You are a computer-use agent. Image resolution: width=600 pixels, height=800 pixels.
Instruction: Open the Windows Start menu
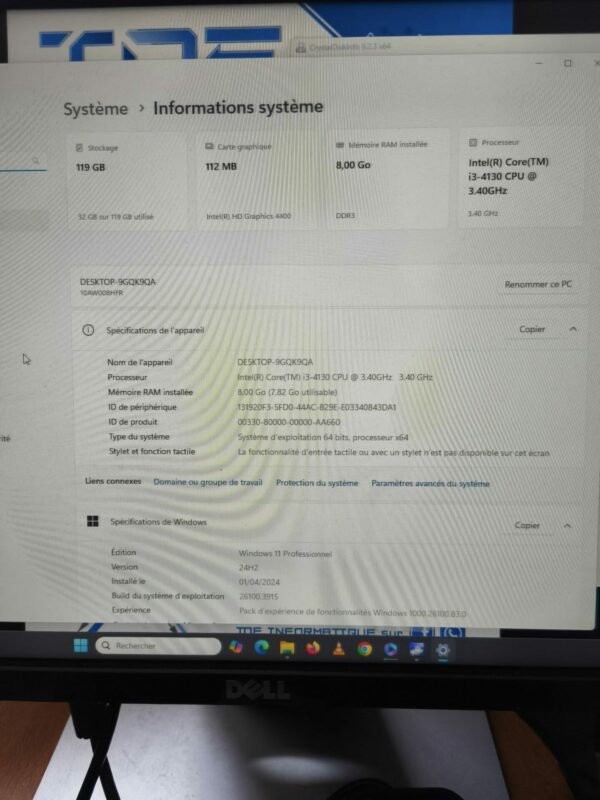[81, 645]
